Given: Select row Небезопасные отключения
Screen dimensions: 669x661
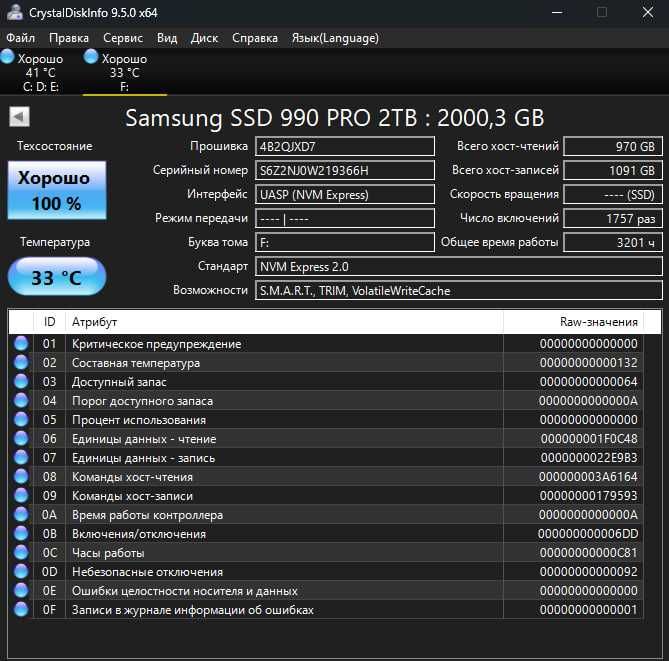Looking at the screenshot, I should (x=326, y=571).
